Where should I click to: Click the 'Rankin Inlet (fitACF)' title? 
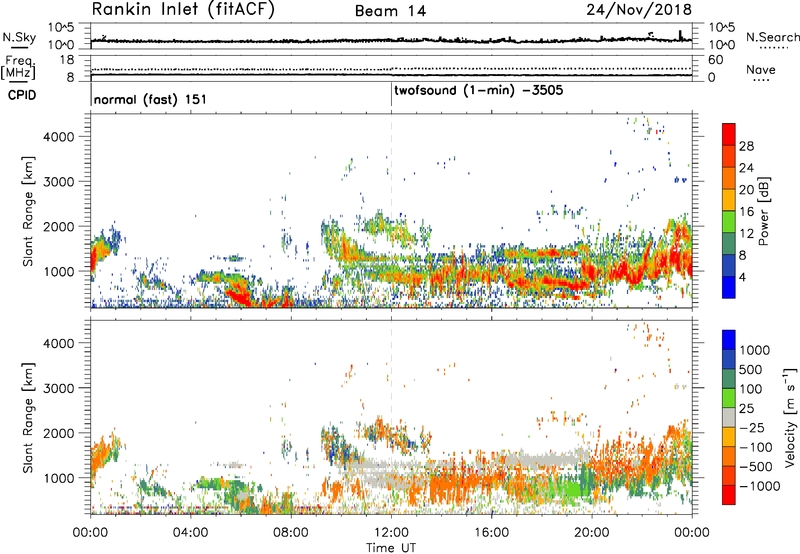click(x=183, y=9)
